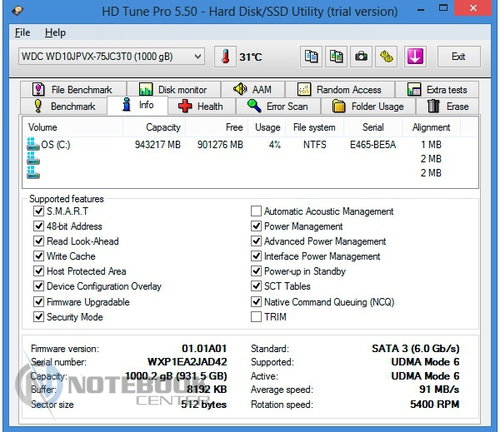
Task: Maximize the HD Tune Pro window
Action: [443, 8]
